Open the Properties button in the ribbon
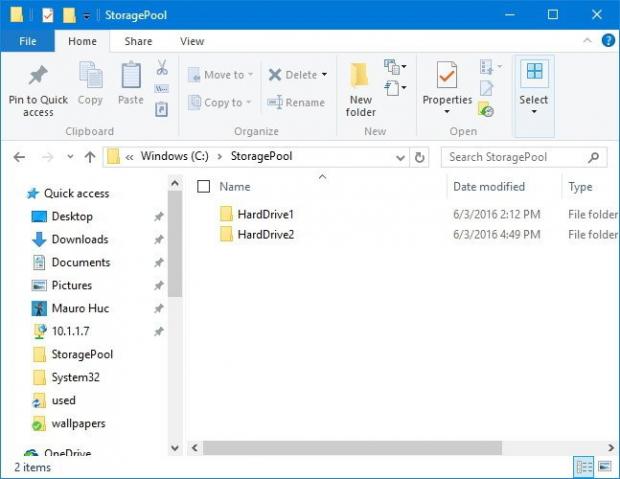Screen dimensions: 620x479 [447, 89]
